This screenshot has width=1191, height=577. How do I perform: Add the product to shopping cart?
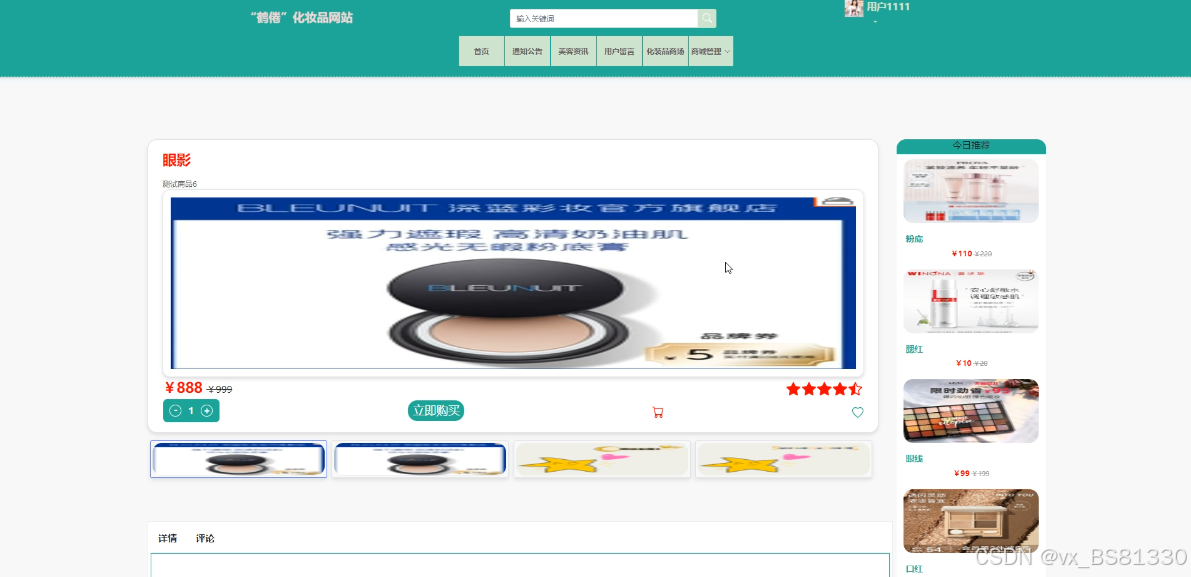pyautogui.click(x=658, y=413)
